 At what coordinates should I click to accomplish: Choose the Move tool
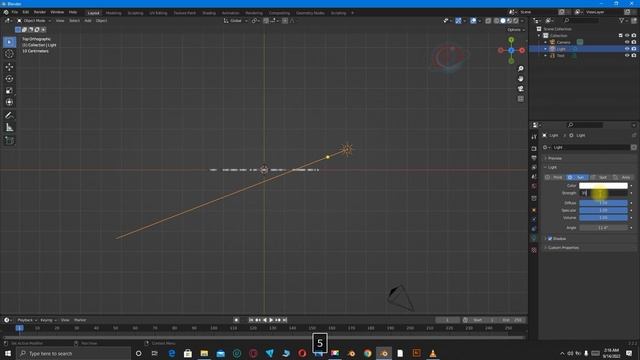[x=9, y=67]
